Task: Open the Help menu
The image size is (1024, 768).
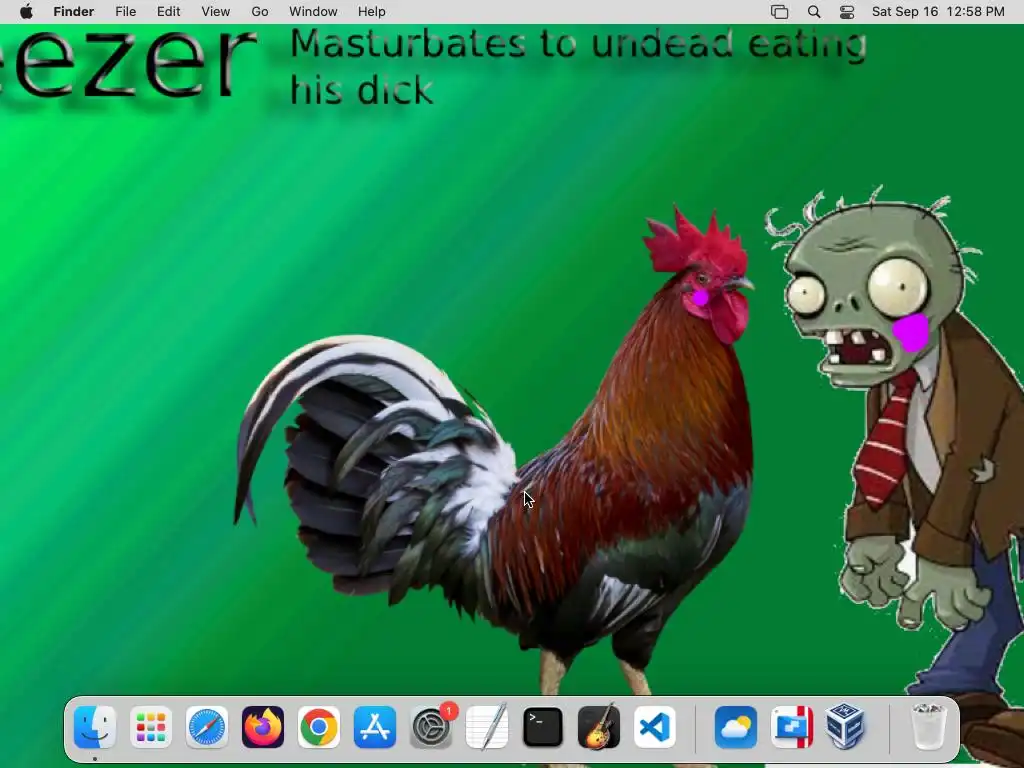Action: point(372,12)
